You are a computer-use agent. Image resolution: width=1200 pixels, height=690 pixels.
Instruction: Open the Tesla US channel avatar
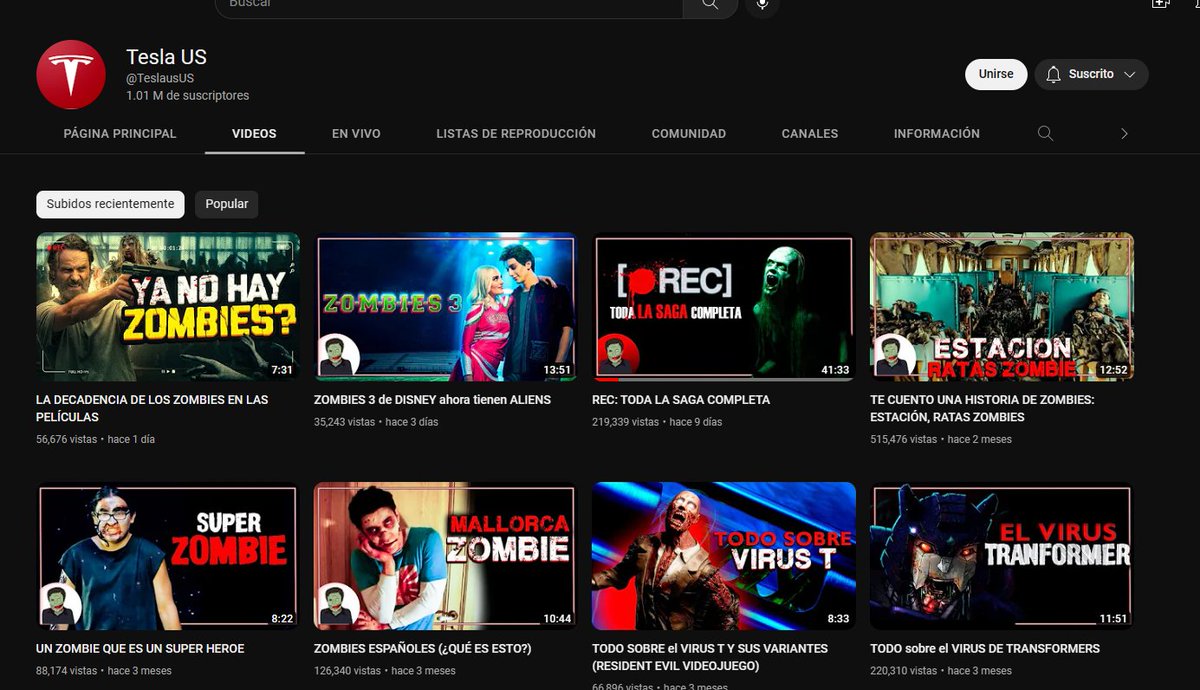tap(71, 75)
